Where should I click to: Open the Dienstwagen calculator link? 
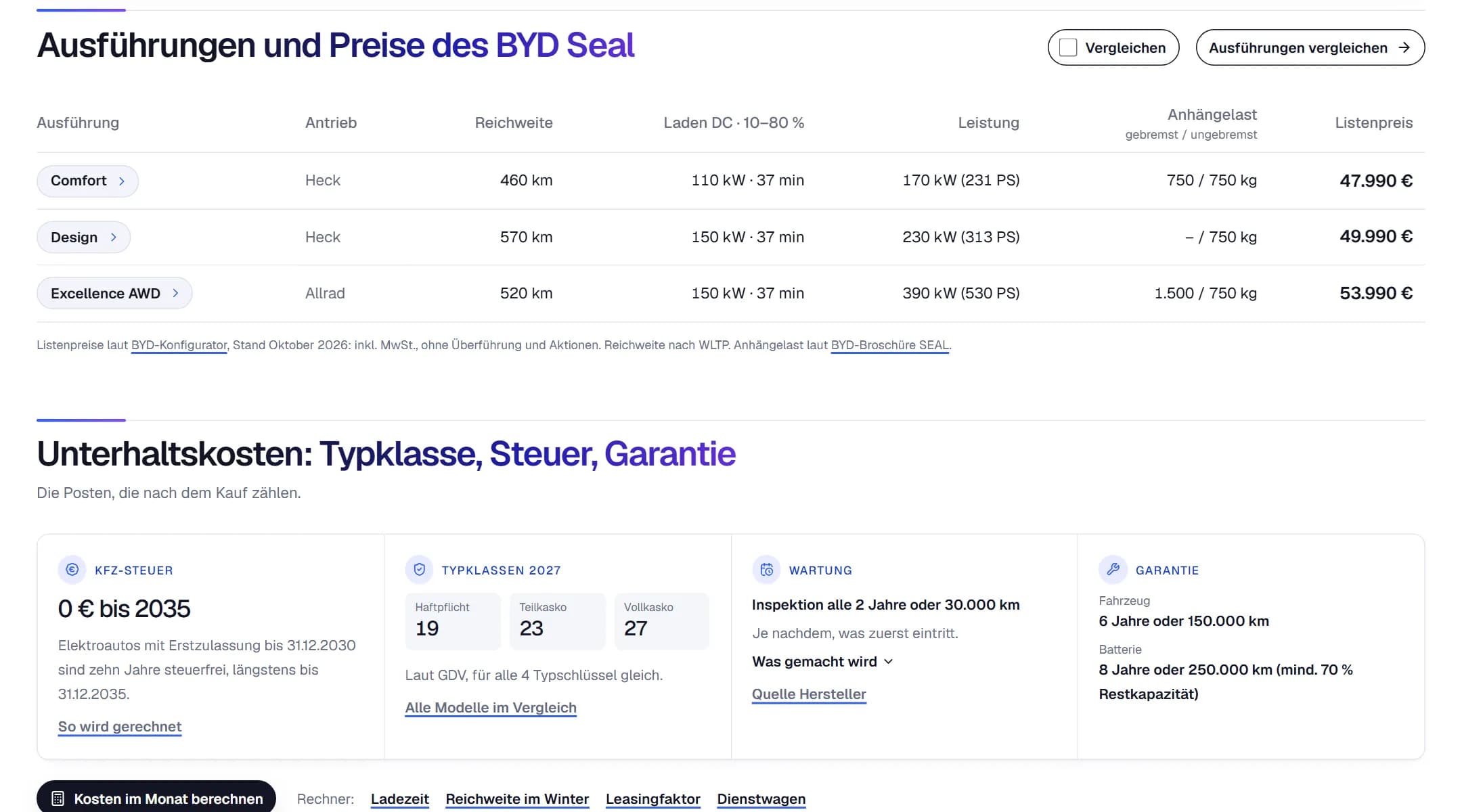pos(761,799)
